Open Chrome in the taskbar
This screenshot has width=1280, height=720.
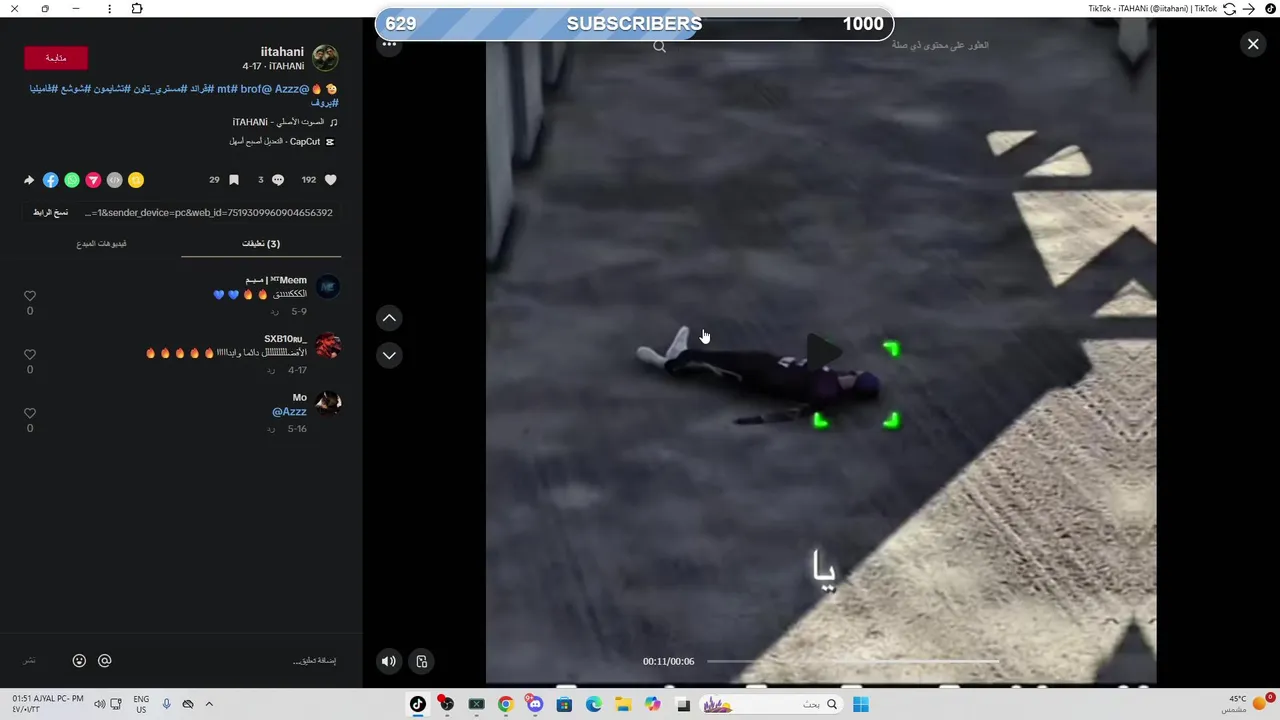pyautogui.click(x=506, y=704)
